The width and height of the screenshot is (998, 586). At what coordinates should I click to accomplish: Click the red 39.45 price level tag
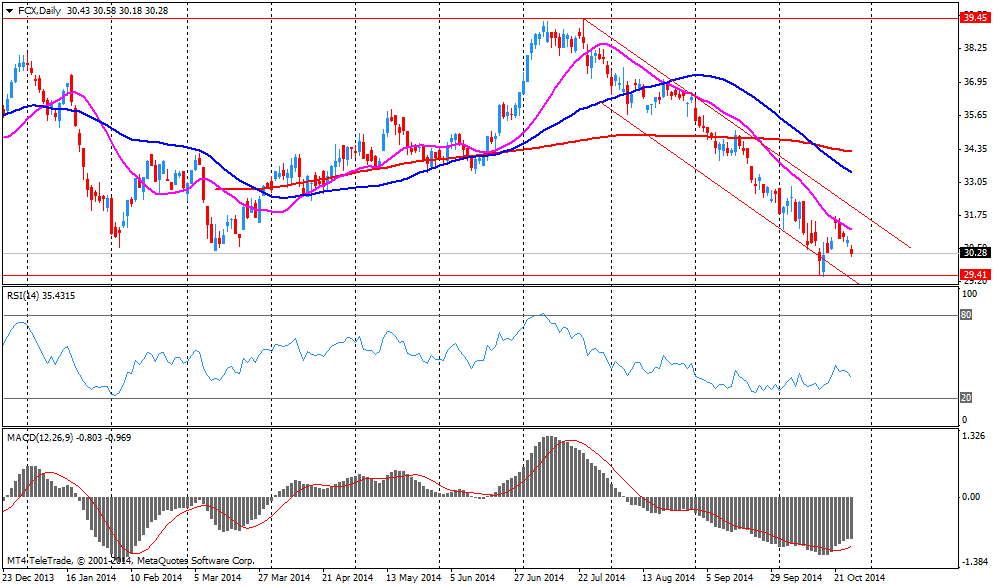pos(974,17)
